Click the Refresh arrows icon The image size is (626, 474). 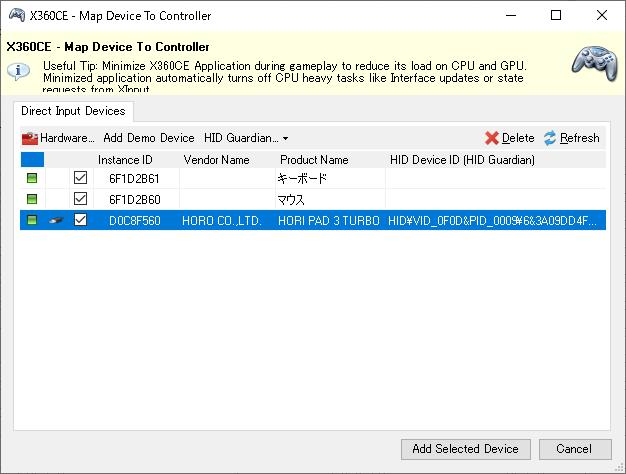point(550,138)
